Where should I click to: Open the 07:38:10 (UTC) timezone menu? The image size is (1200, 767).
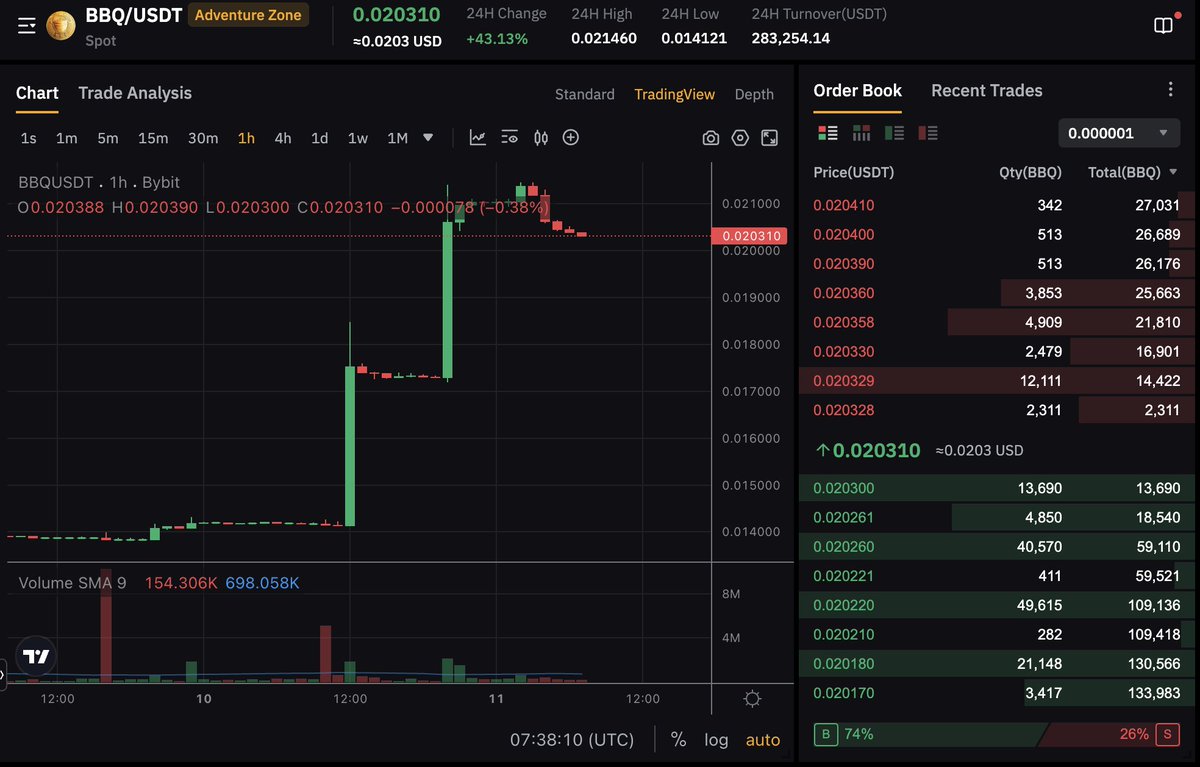click(x=572, y=740)
